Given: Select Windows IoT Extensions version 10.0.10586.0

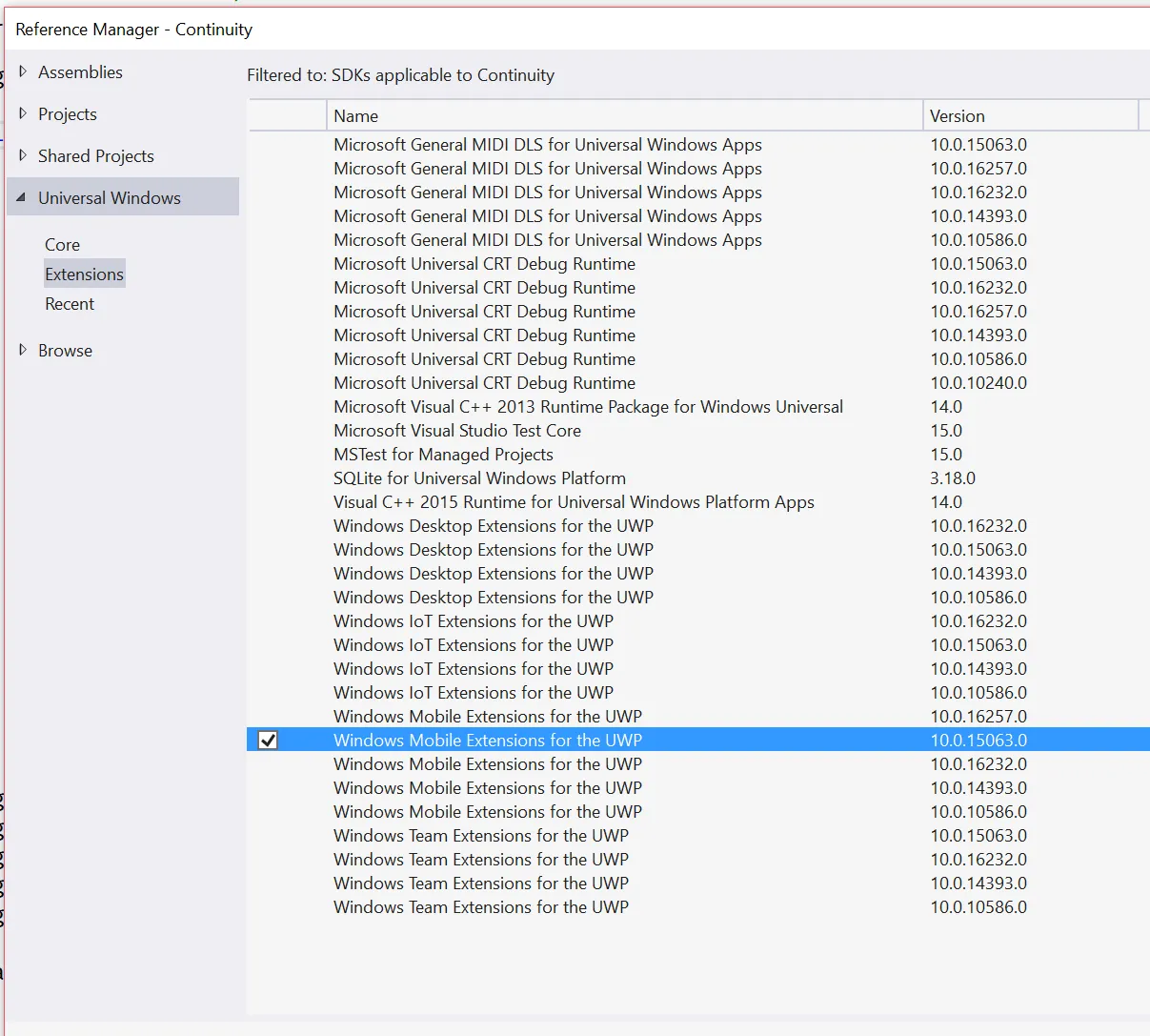Looking at the screenshot, I should point(697,693).
